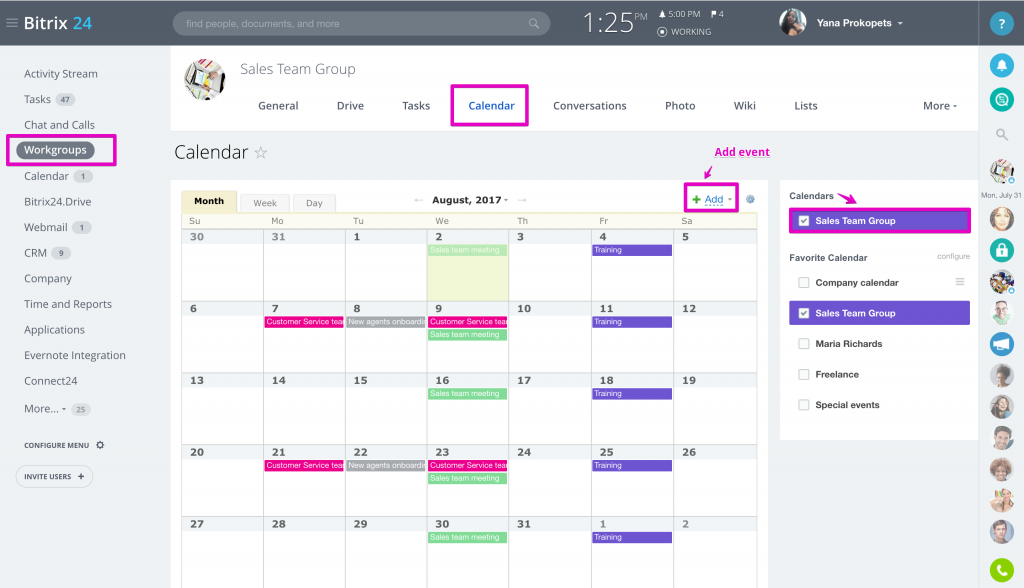1024x588 pixels.
Task: Enable the Freelance calendar checkbox
Action: [x=804, y=374]
